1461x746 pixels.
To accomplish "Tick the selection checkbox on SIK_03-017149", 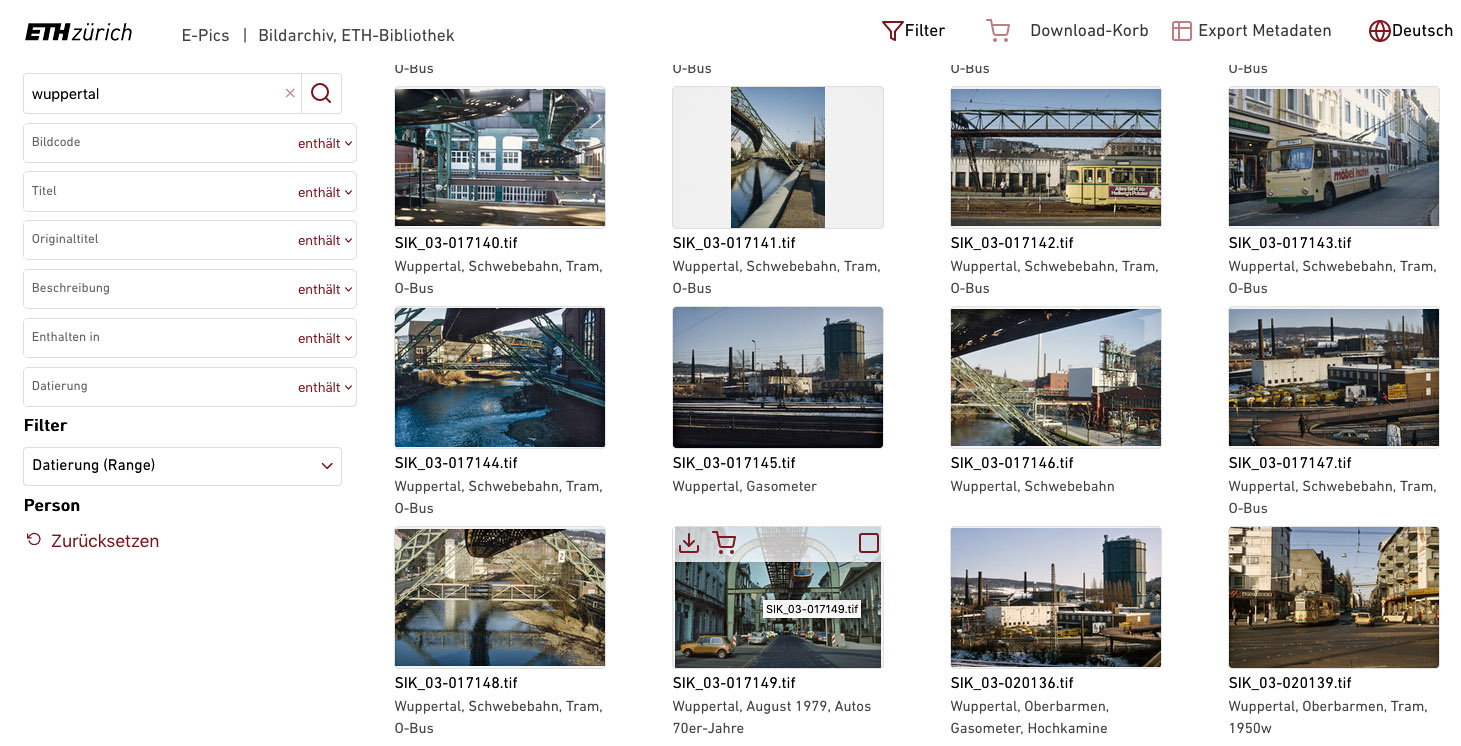I will tap(868, 543).
